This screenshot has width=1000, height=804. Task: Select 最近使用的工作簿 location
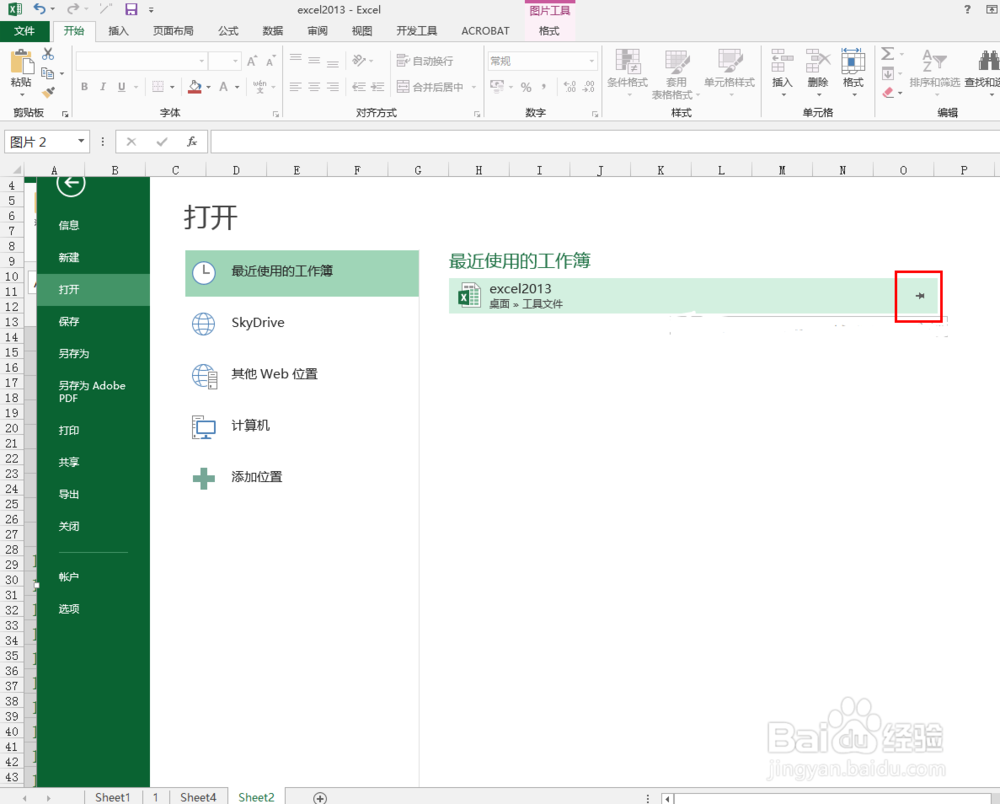[302, 273]
